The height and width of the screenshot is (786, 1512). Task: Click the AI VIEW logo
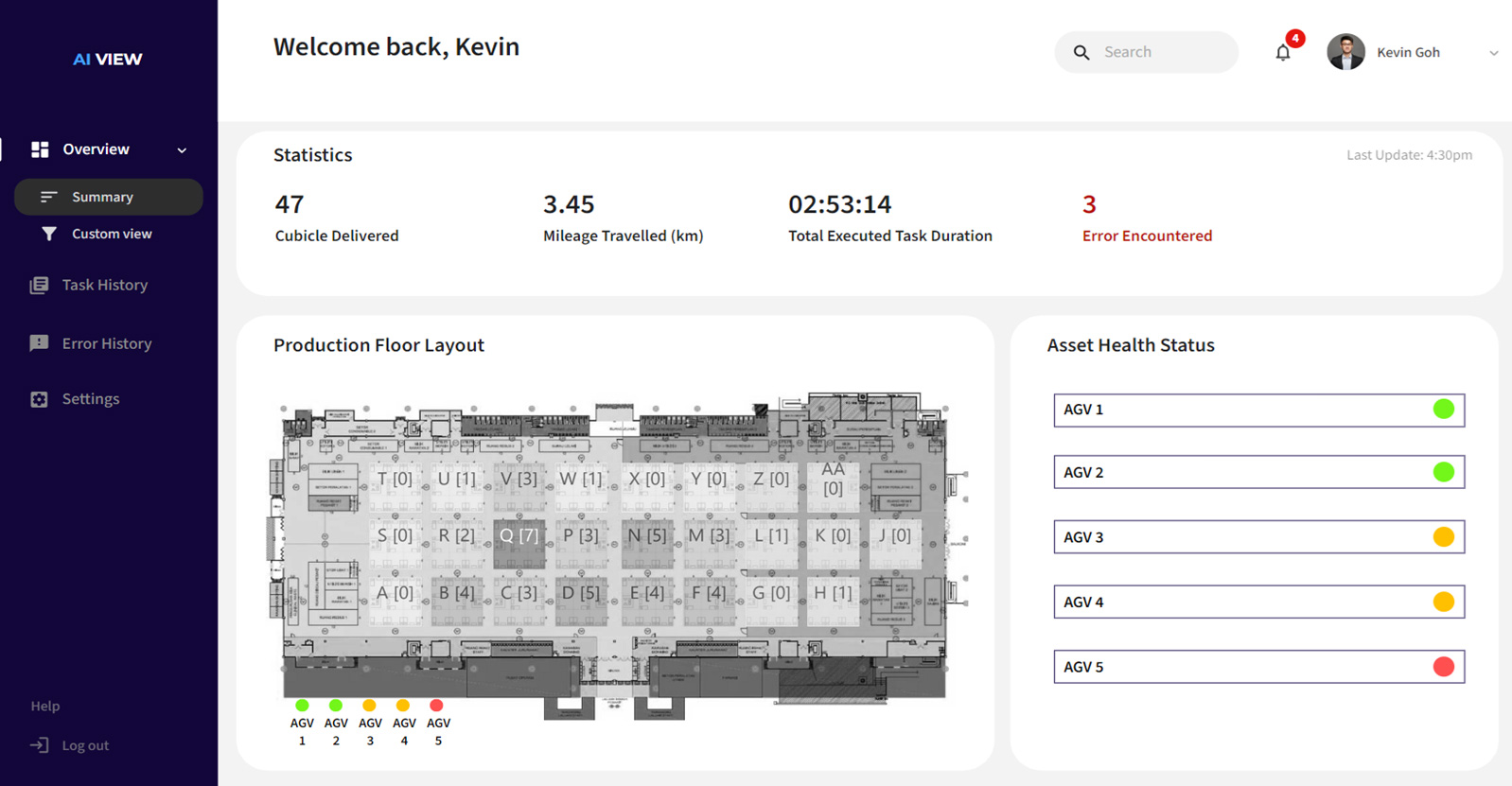tap(108, 59)
